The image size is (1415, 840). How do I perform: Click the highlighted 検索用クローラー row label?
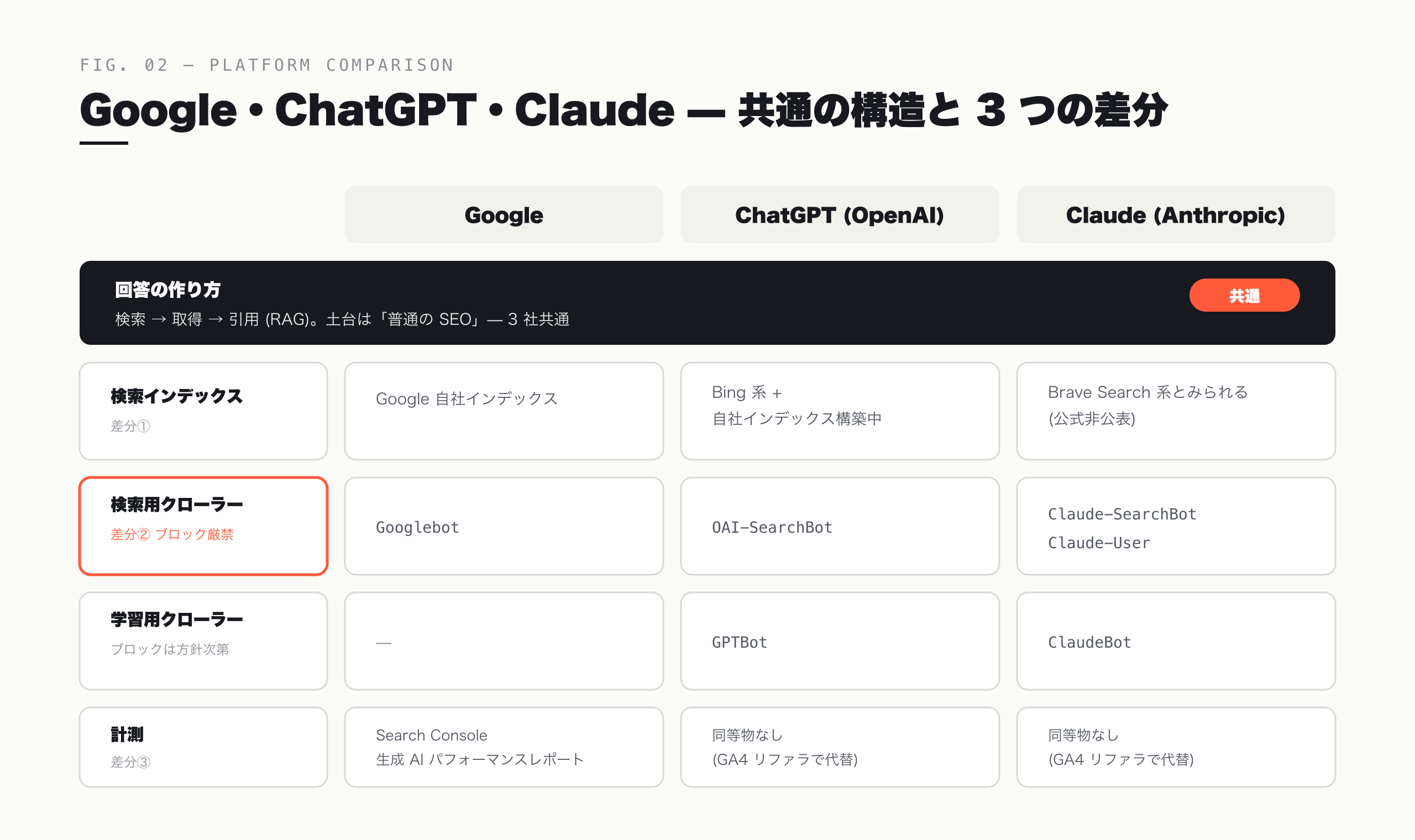tap(176, 505)
